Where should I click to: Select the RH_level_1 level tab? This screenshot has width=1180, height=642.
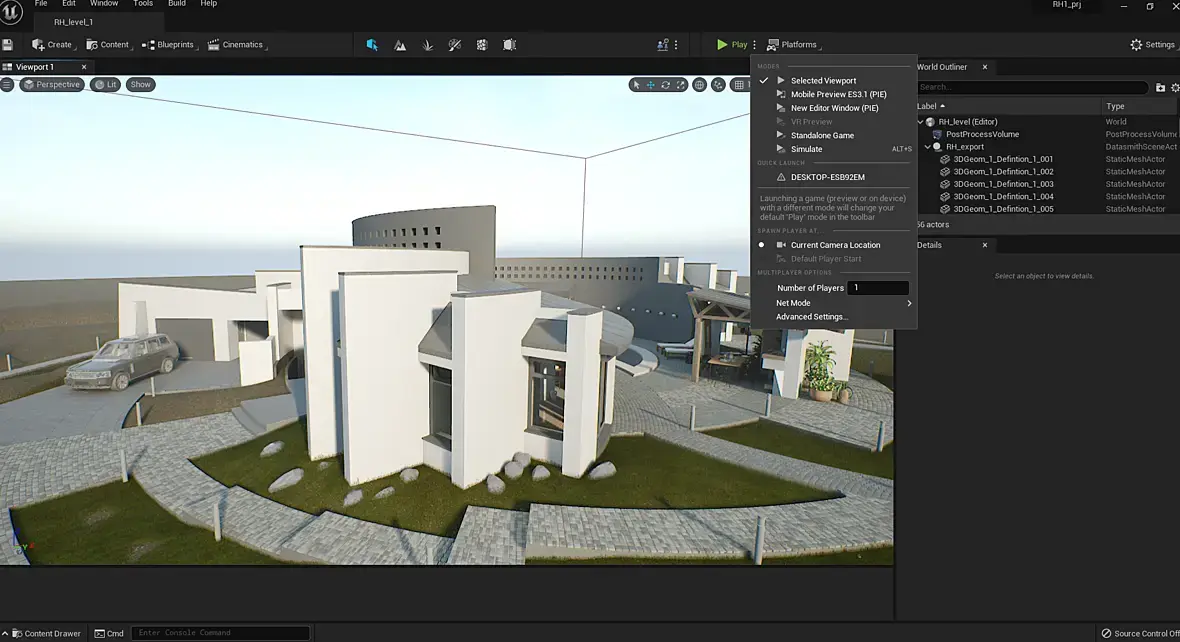(x=73, y=22)
